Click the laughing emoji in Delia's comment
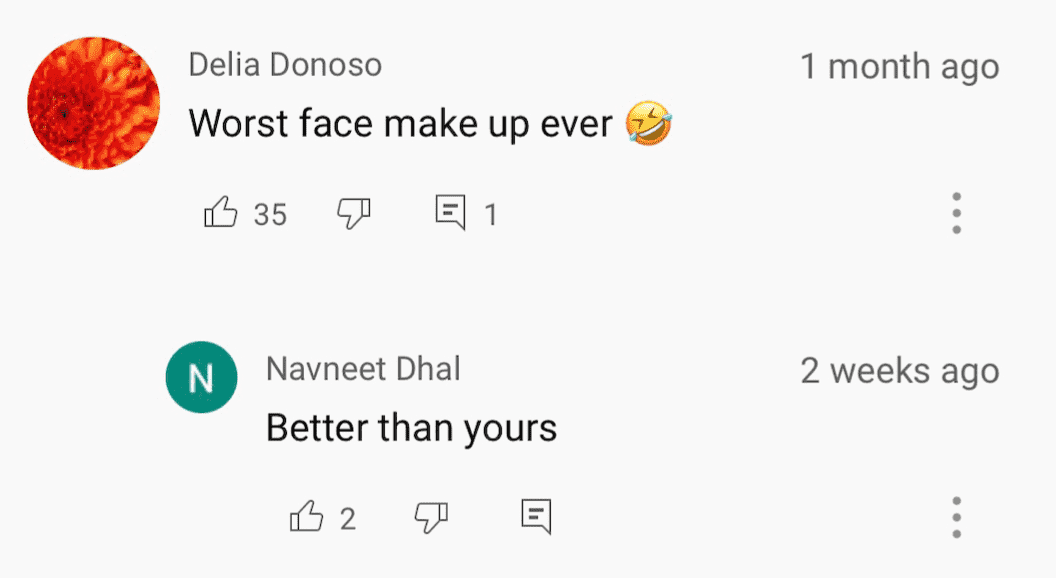The image size is (1056, 578). pos(649,124)
